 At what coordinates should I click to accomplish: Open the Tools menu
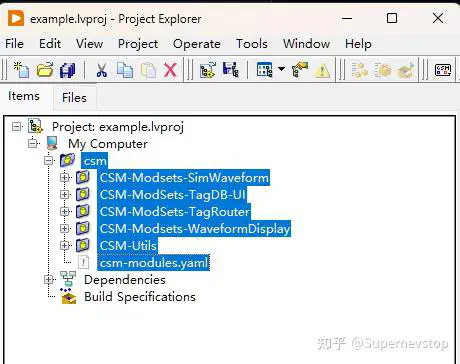tap(252, 44)
